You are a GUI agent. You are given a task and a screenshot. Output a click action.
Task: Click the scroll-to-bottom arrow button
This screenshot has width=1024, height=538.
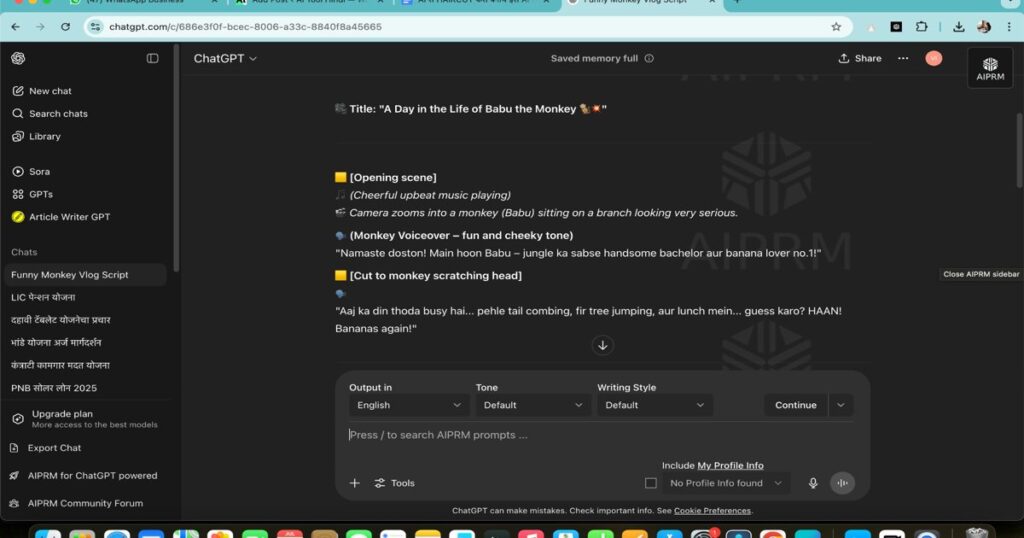(603, 345)
